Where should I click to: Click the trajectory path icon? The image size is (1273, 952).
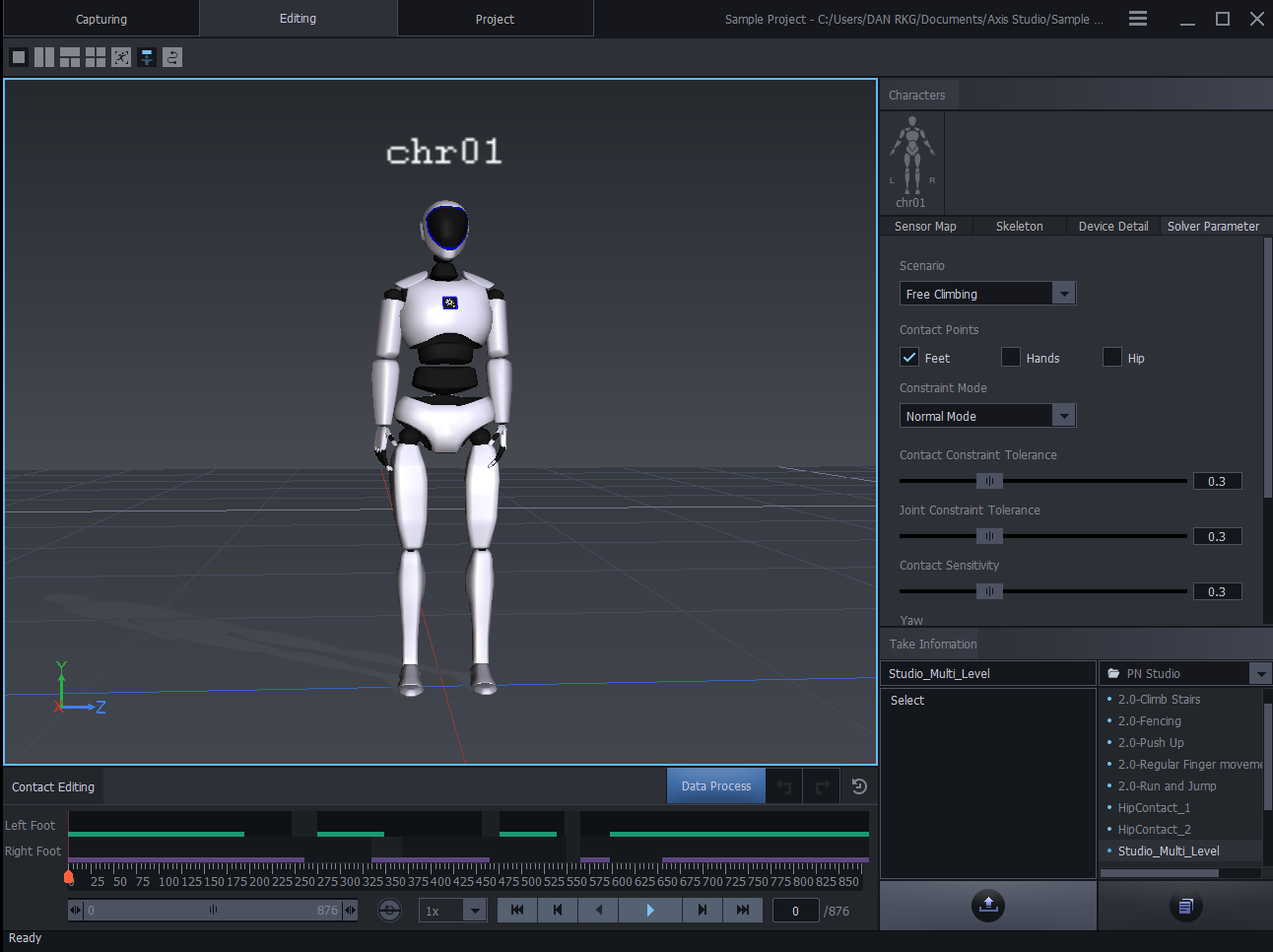coord(171,56)
